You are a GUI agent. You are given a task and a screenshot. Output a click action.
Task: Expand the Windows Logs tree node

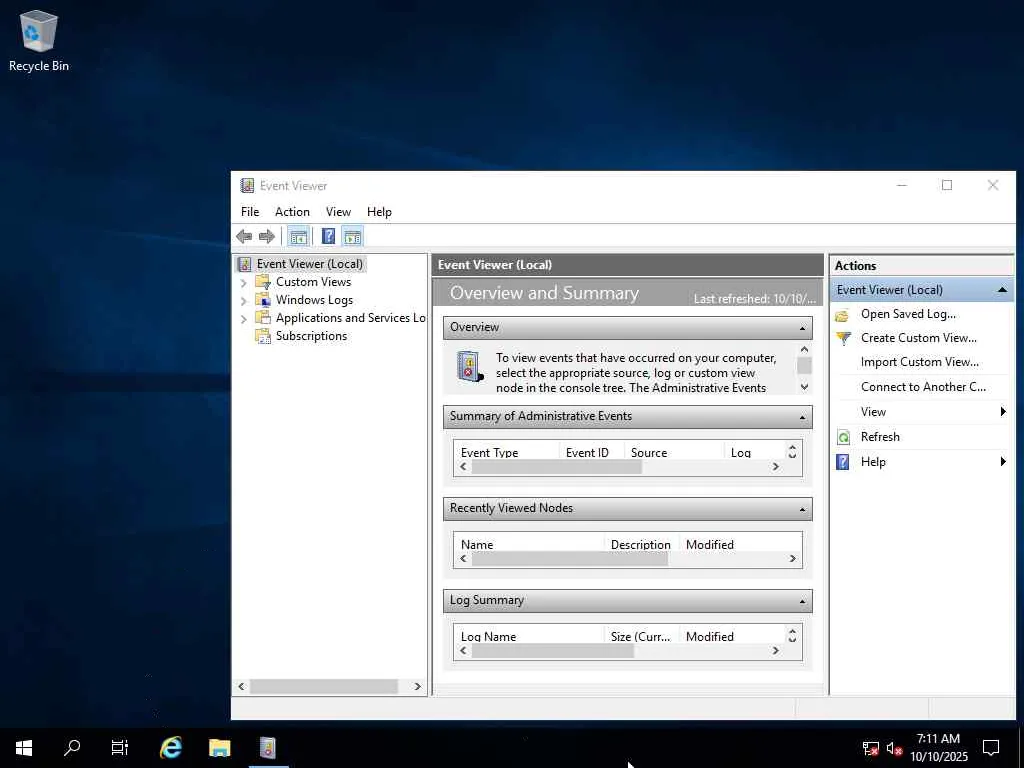244,300
